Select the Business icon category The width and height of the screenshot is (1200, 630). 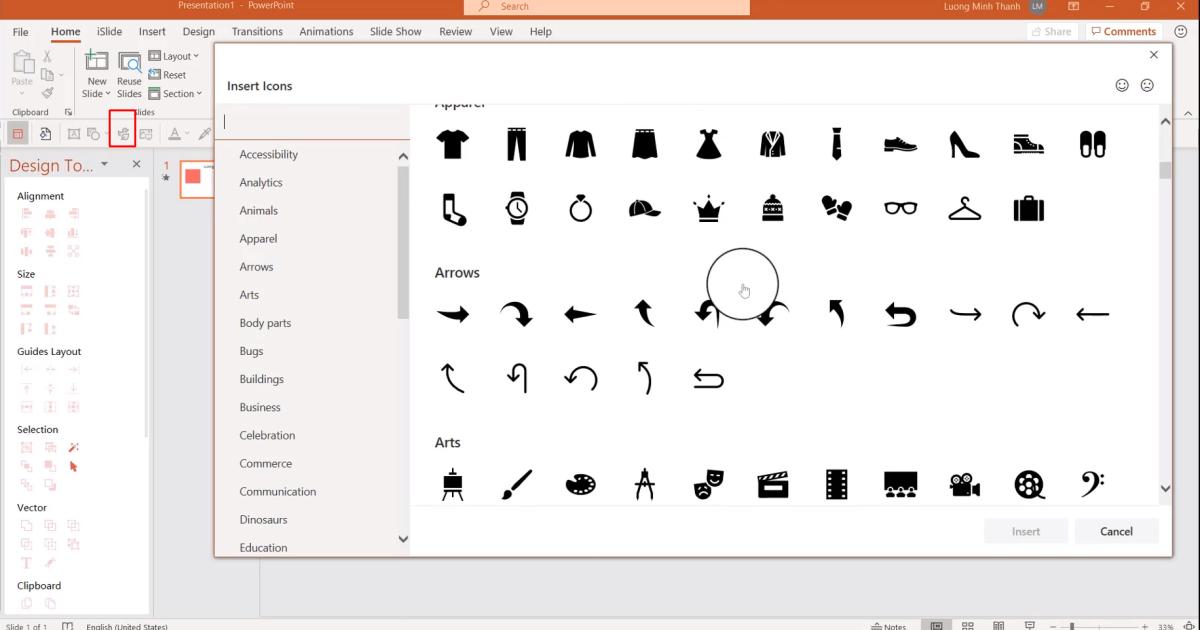click(x=261, y=407)
